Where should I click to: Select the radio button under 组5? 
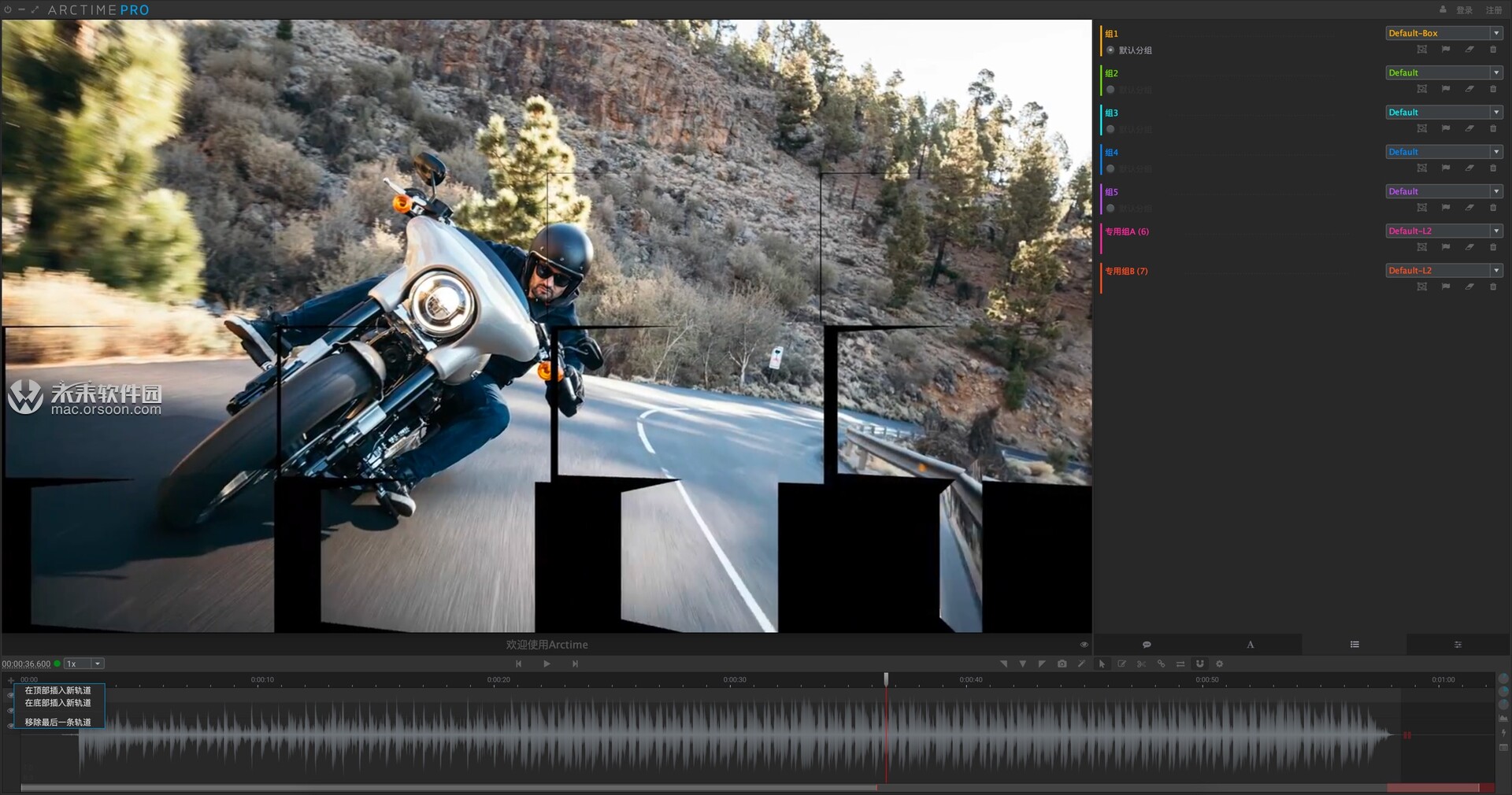[x=1110, y=208]
